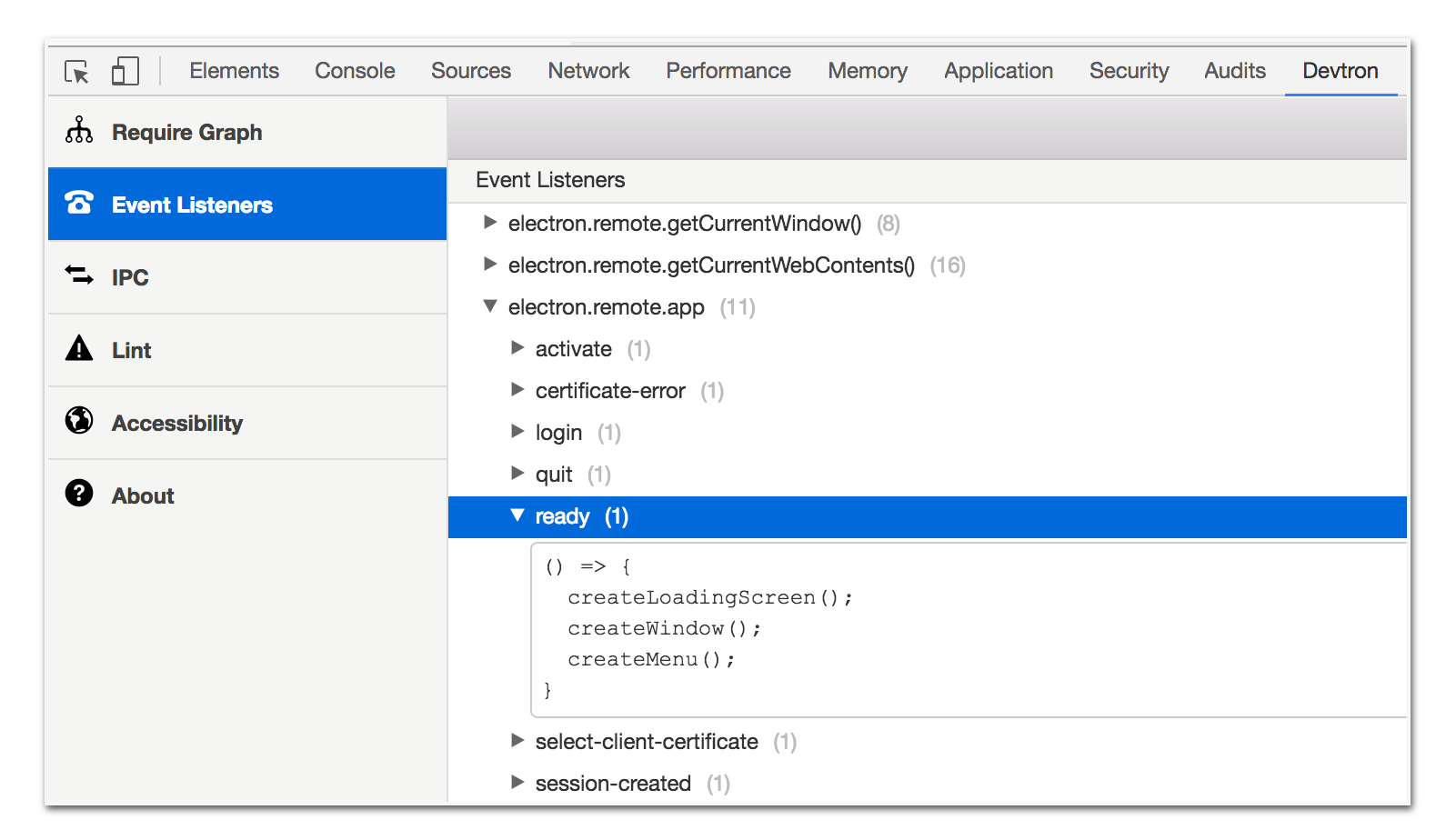Switch to the Audits tab

pyautogui.click(x=1235, y=71)
